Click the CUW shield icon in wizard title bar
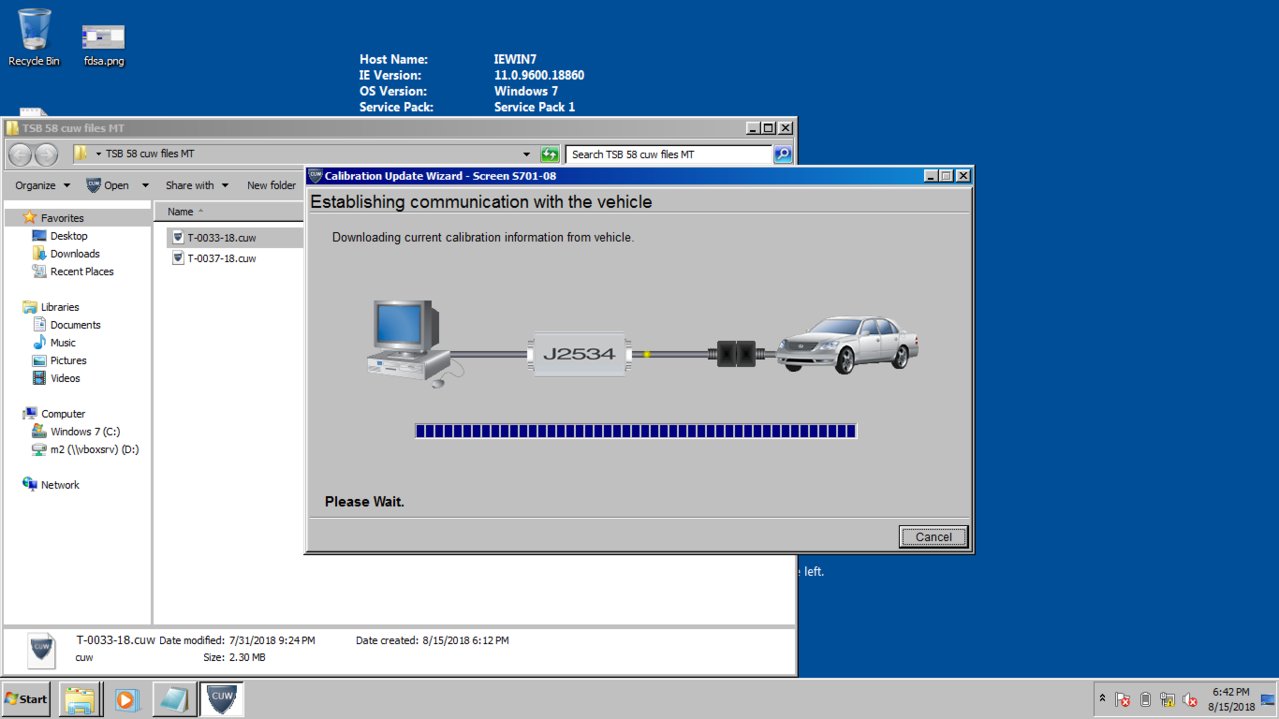Image resolution: width=1279 pixels, height=719 pixels. (x=315, y=176)
